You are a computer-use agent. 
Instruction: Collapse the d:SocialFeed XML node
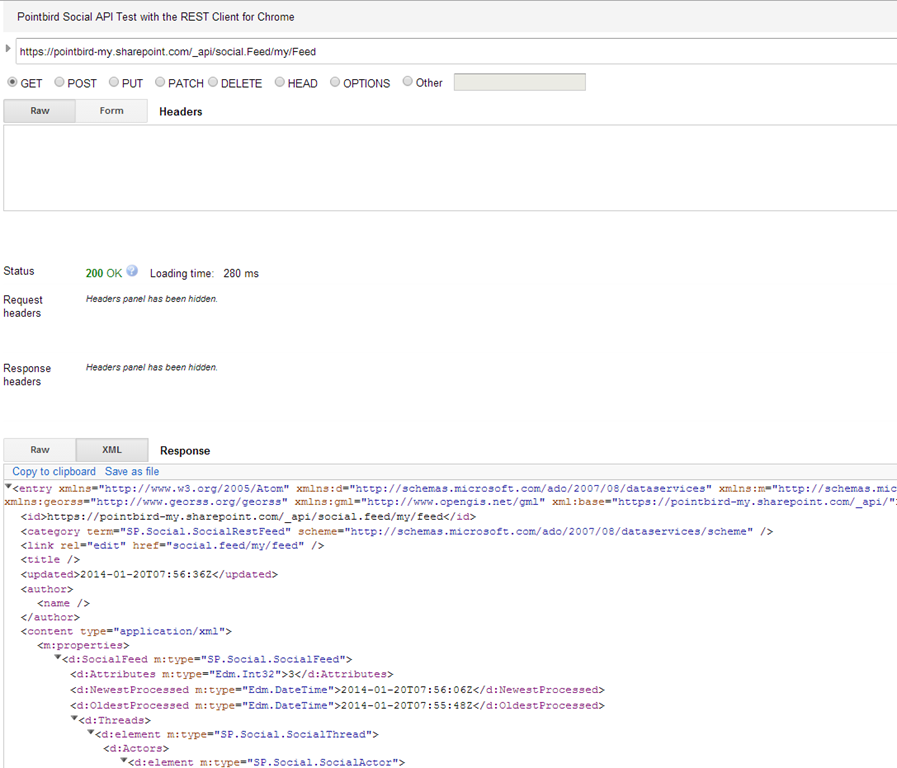click(58, 658)
